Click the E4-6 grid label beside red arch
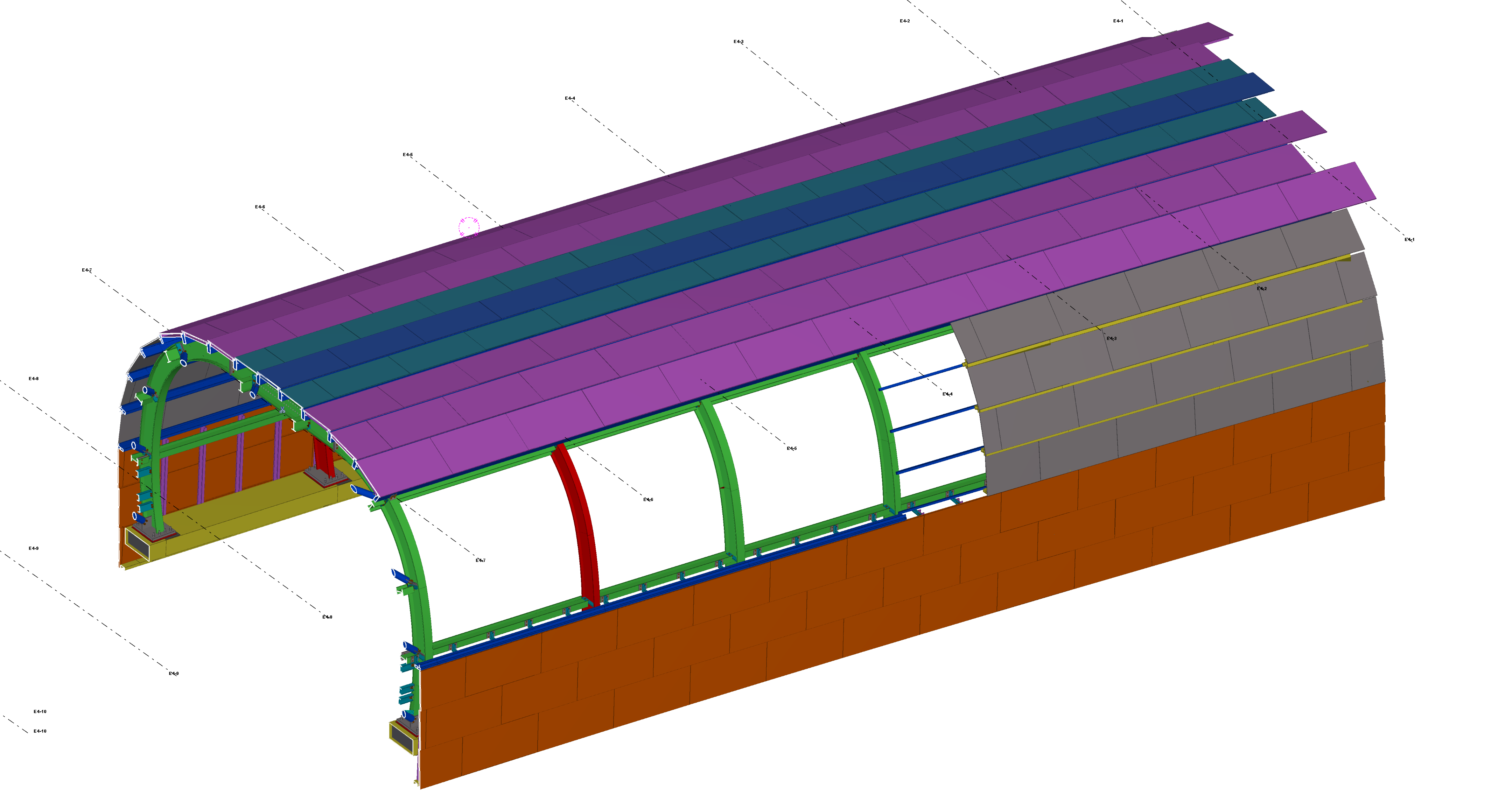The height and width of the screenshot is (795, 1512). 648,500
